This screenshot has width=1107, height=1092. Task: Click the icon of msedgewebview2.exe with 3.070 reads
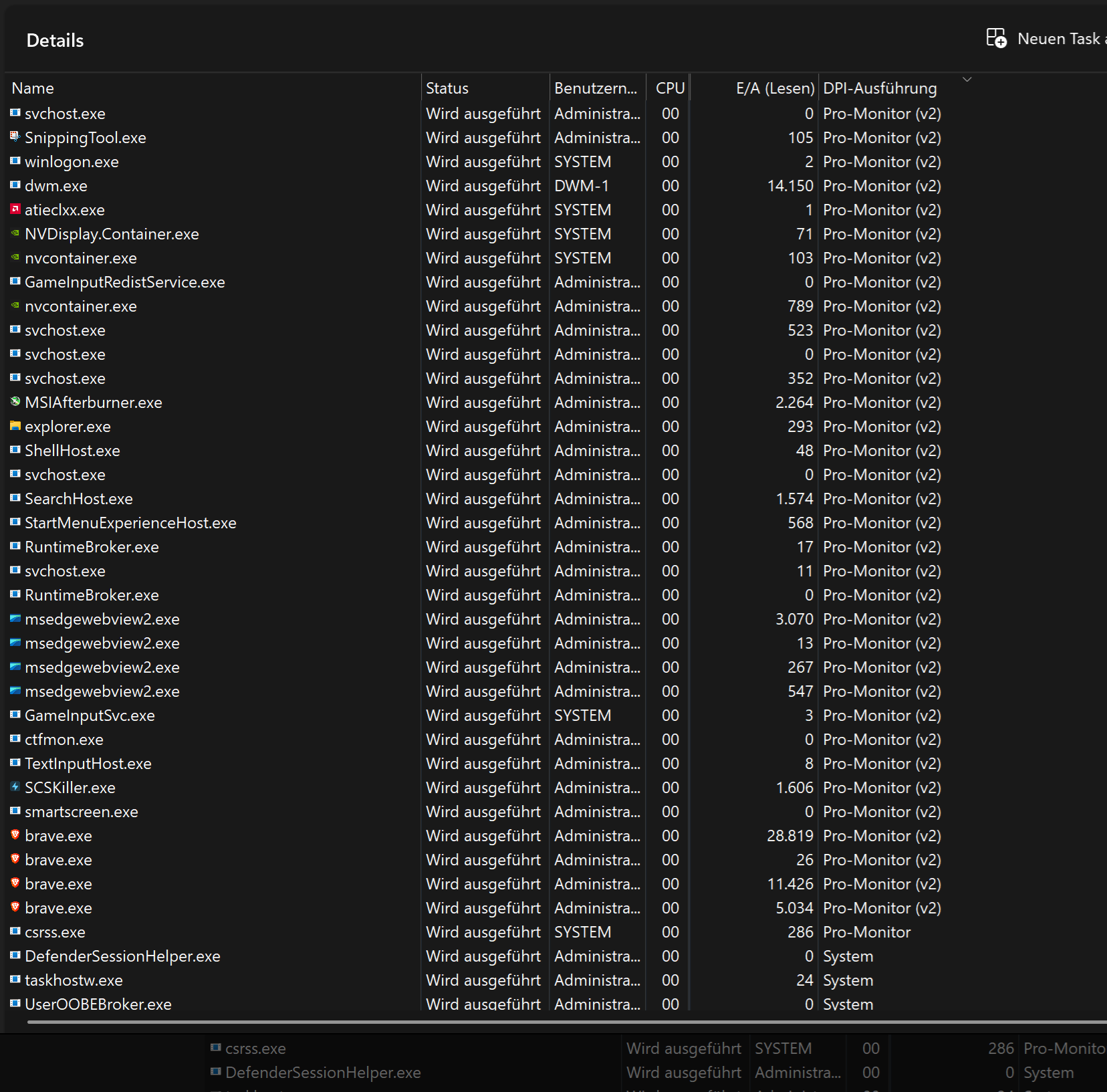(15, 619)
